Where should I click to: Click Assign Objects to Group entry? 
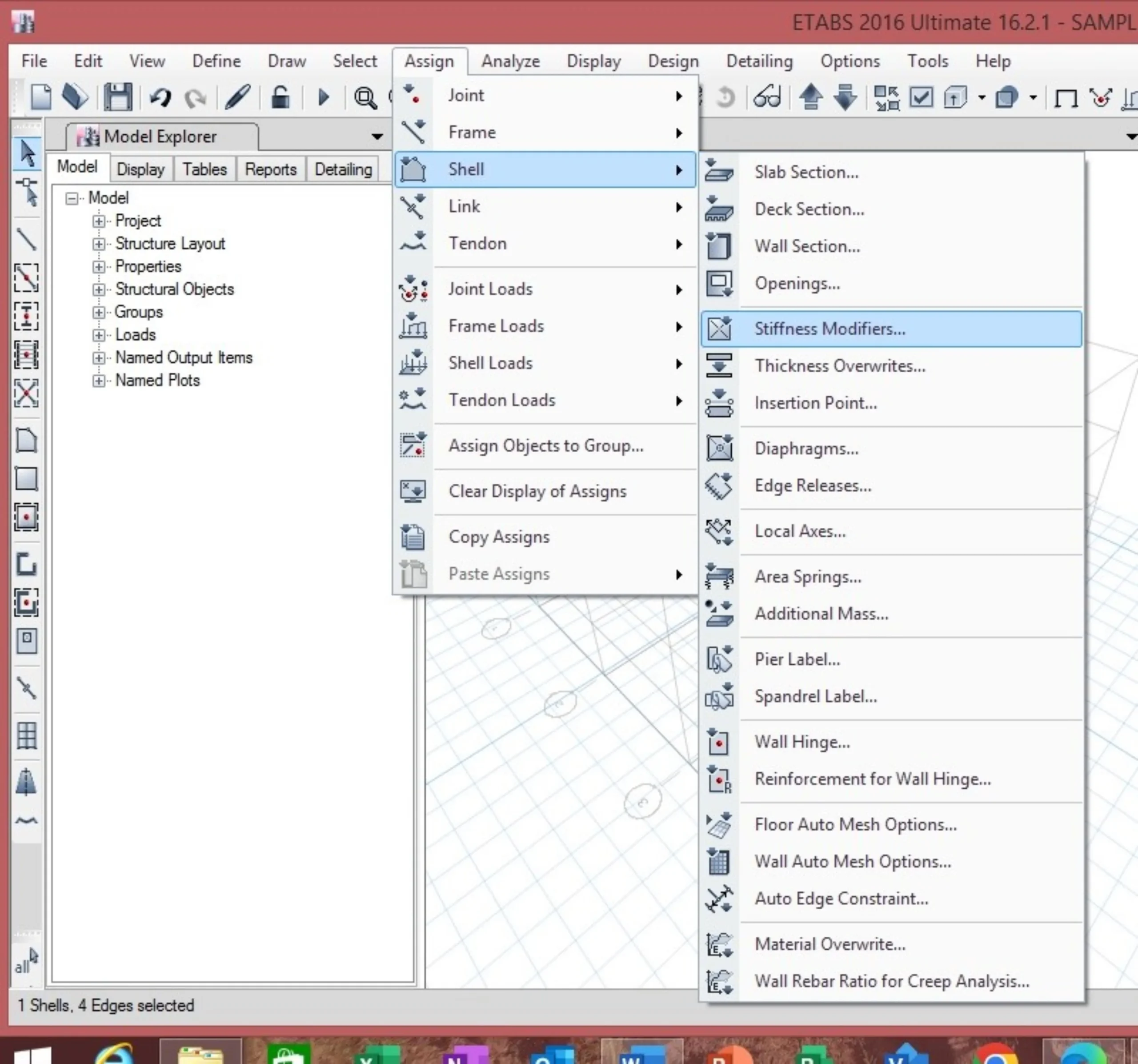[x=545, y=446]
